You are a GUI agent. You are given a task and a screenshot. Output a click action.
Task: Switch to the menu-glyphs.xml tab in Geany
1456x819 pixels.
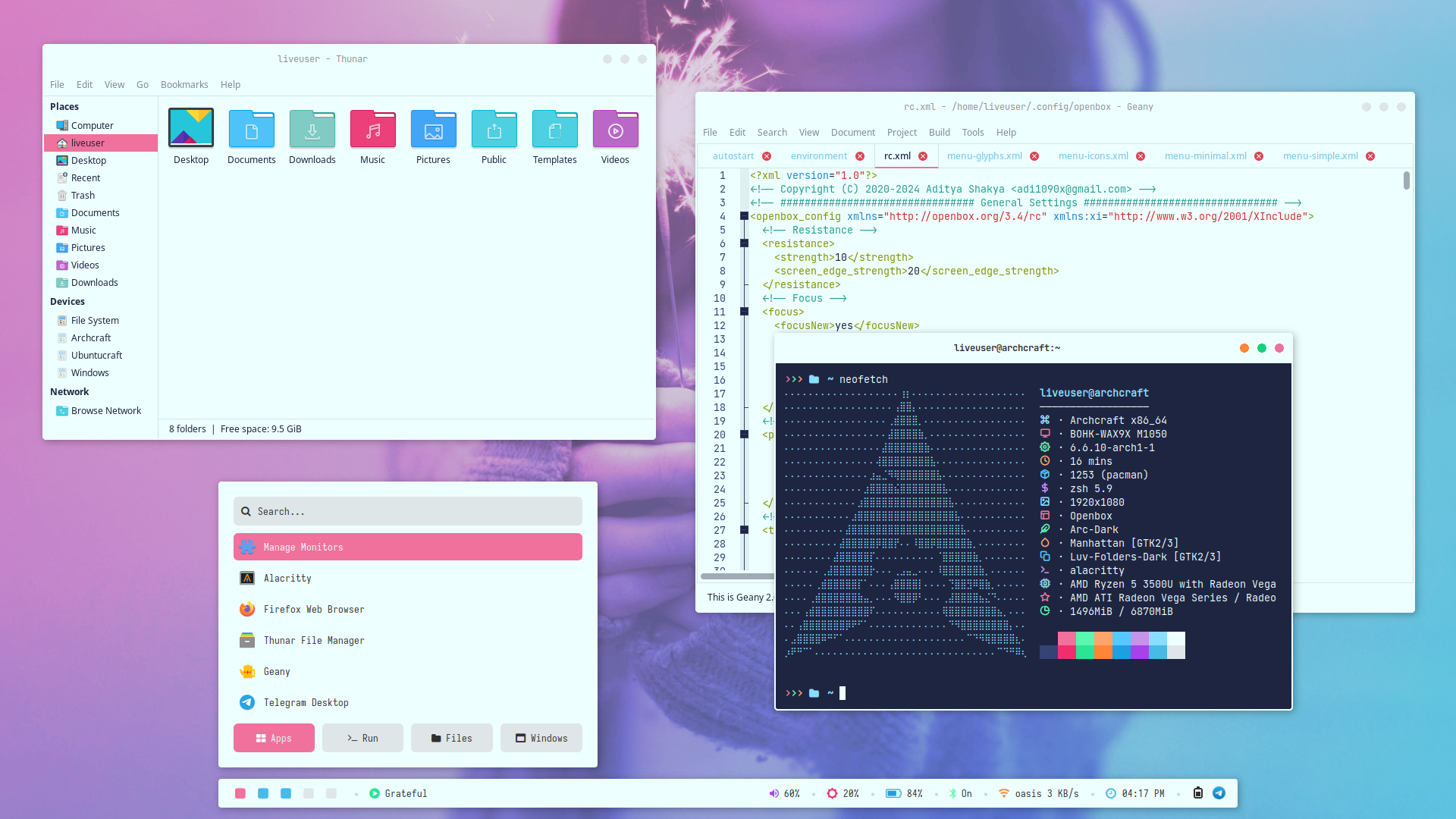tap(986, 155)
